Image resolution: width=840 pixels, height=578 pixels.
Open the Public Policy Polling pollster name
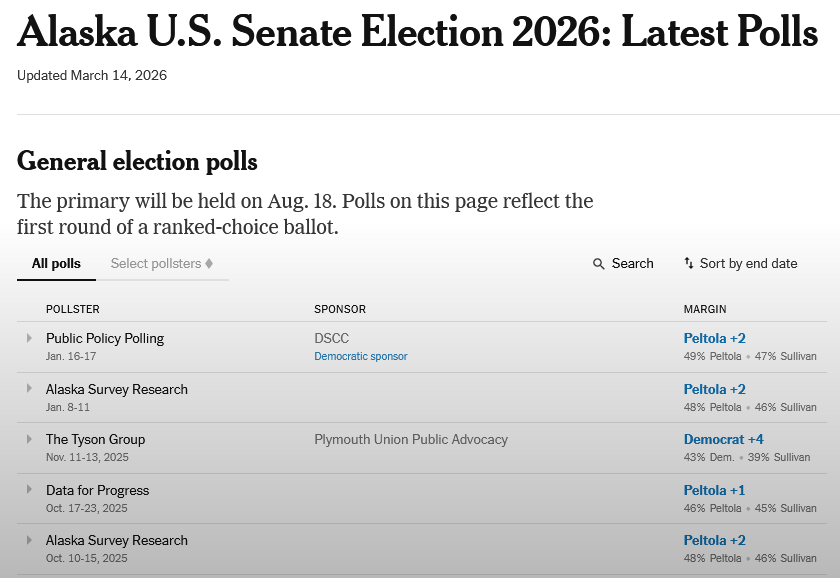click(105, 339)
